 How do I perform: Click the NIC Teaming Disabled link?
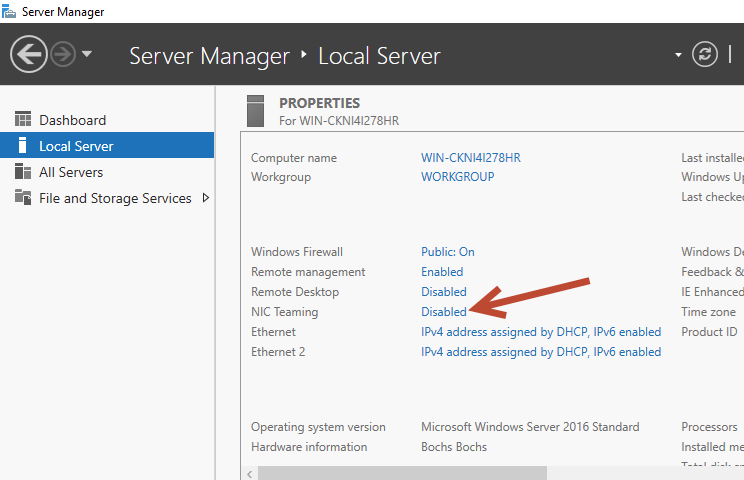[444, 312]
